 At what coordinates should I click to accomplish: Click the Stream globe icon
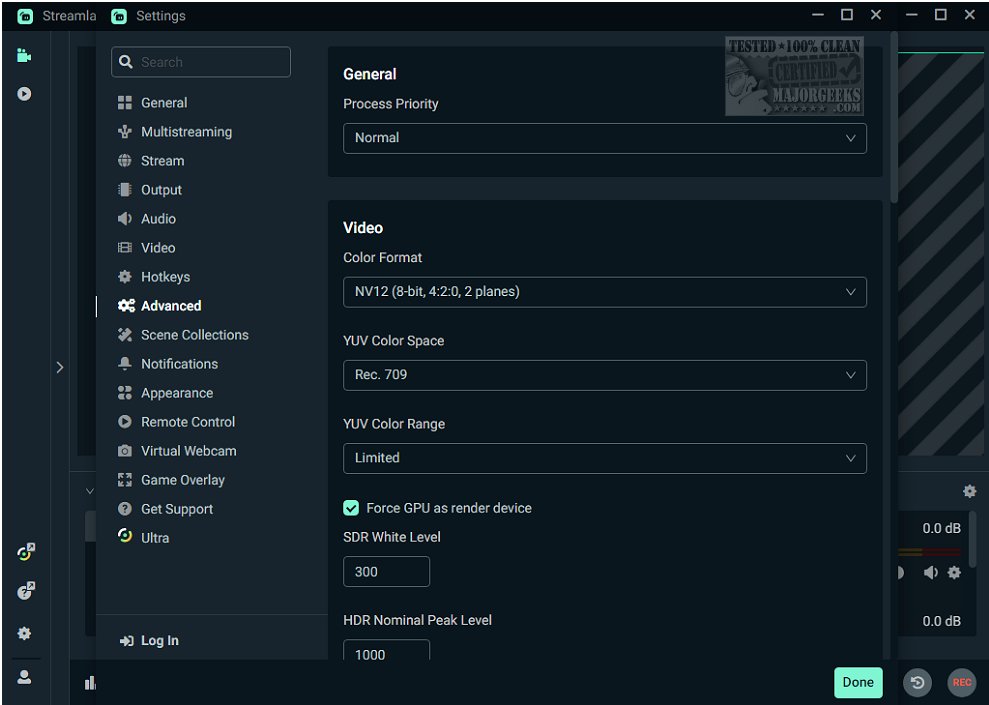point(125,161)
